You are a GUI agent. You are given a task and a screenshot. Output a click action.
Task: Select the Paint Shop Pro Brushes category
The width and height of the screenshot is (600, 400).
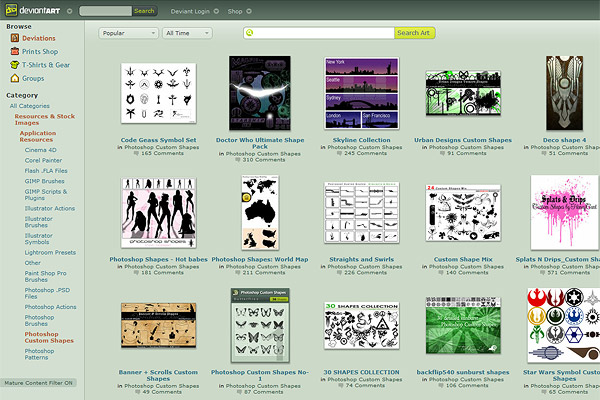tap(46, 276)
